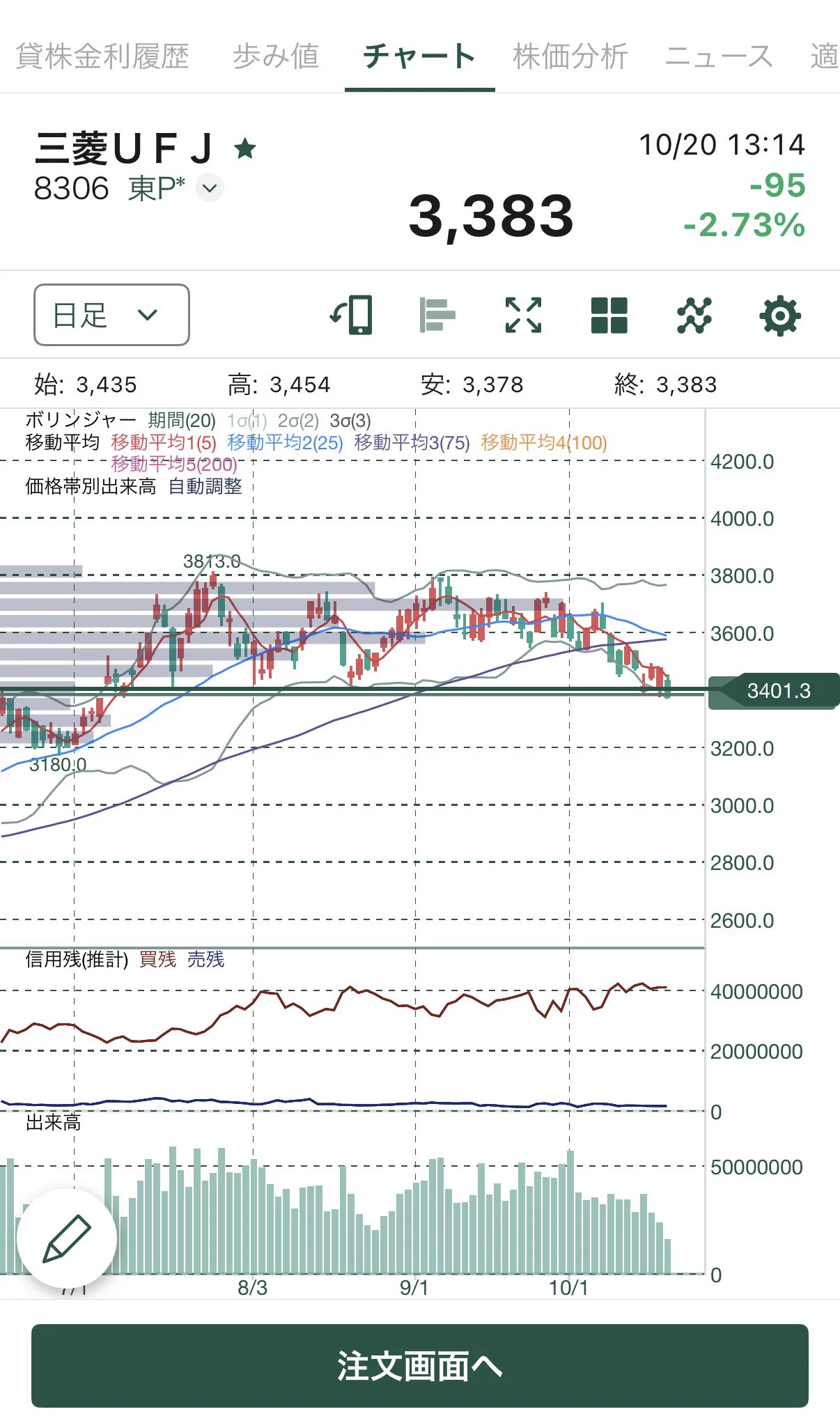Tap the 高: 3,454 high price
The image size is (840, 1423).
pos(279,384)
